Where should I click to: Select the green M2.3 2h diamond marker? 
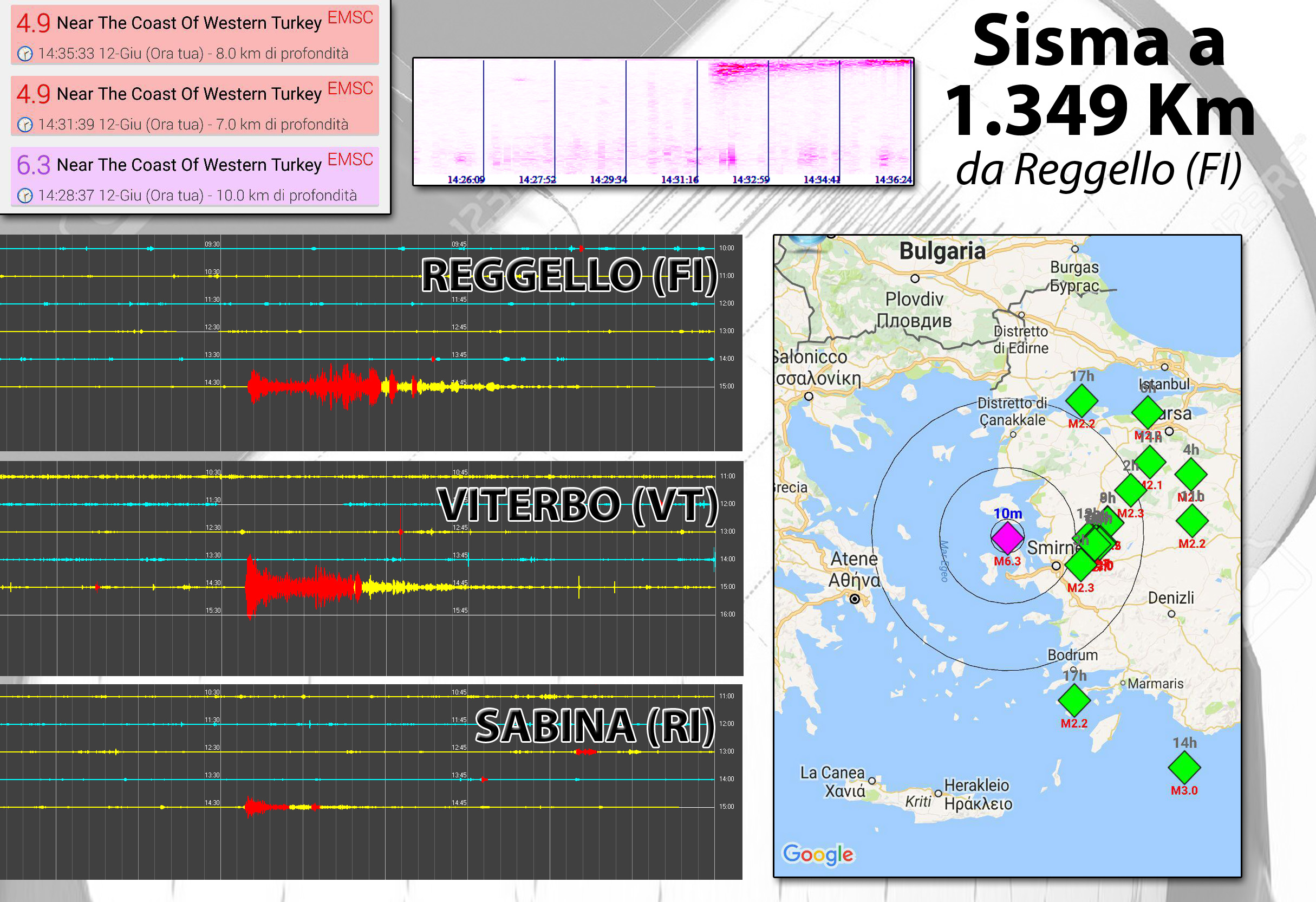pos(1130,490)
